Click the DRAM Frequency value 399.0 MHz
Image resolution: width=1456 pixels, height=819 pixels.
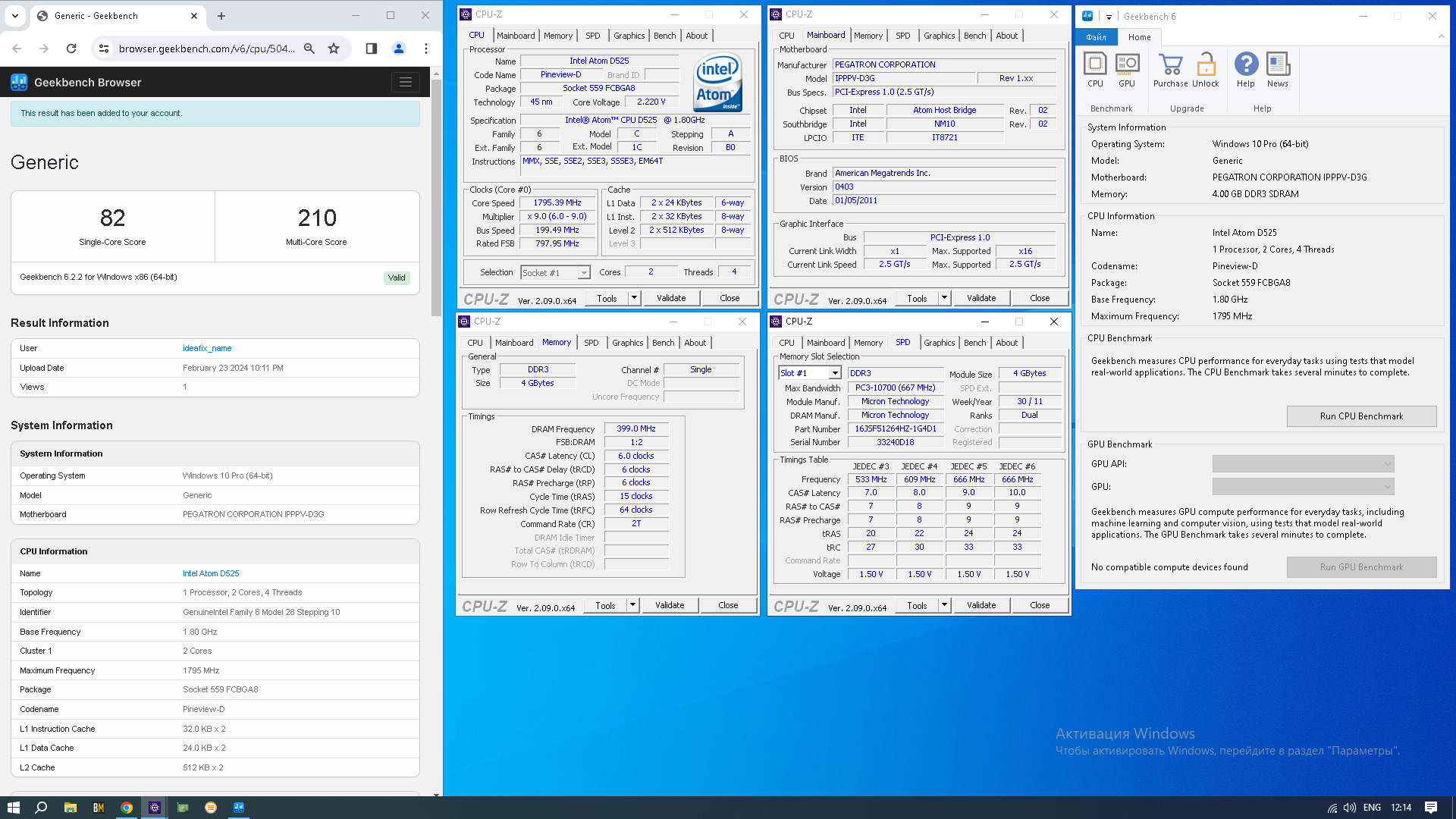636,429
